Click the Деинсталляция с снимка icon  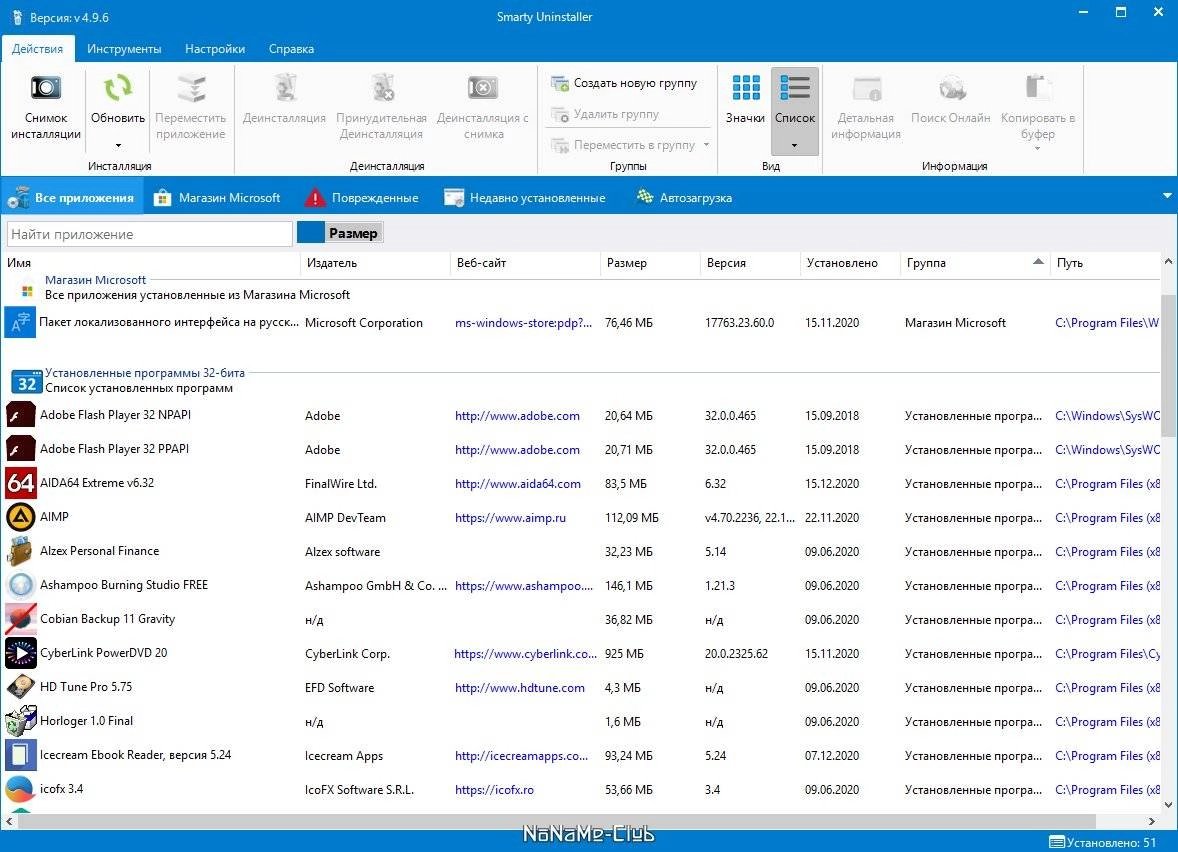tap(482, 88)
